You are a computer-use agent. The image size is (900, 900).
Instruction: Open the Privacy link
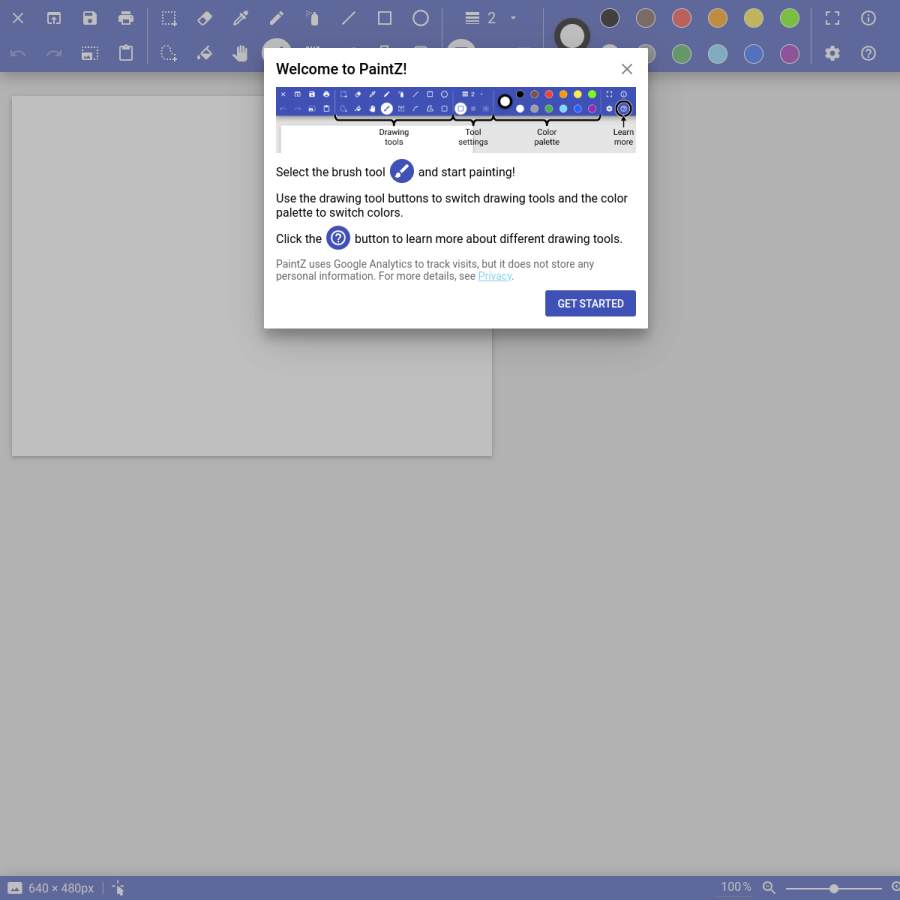[x=494, y=276]
